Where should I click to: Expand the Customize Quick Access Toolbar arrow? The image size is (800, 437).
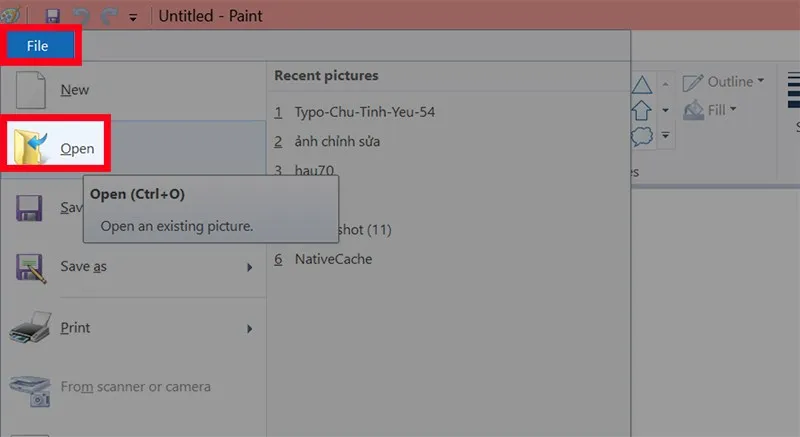coord(134,17)
